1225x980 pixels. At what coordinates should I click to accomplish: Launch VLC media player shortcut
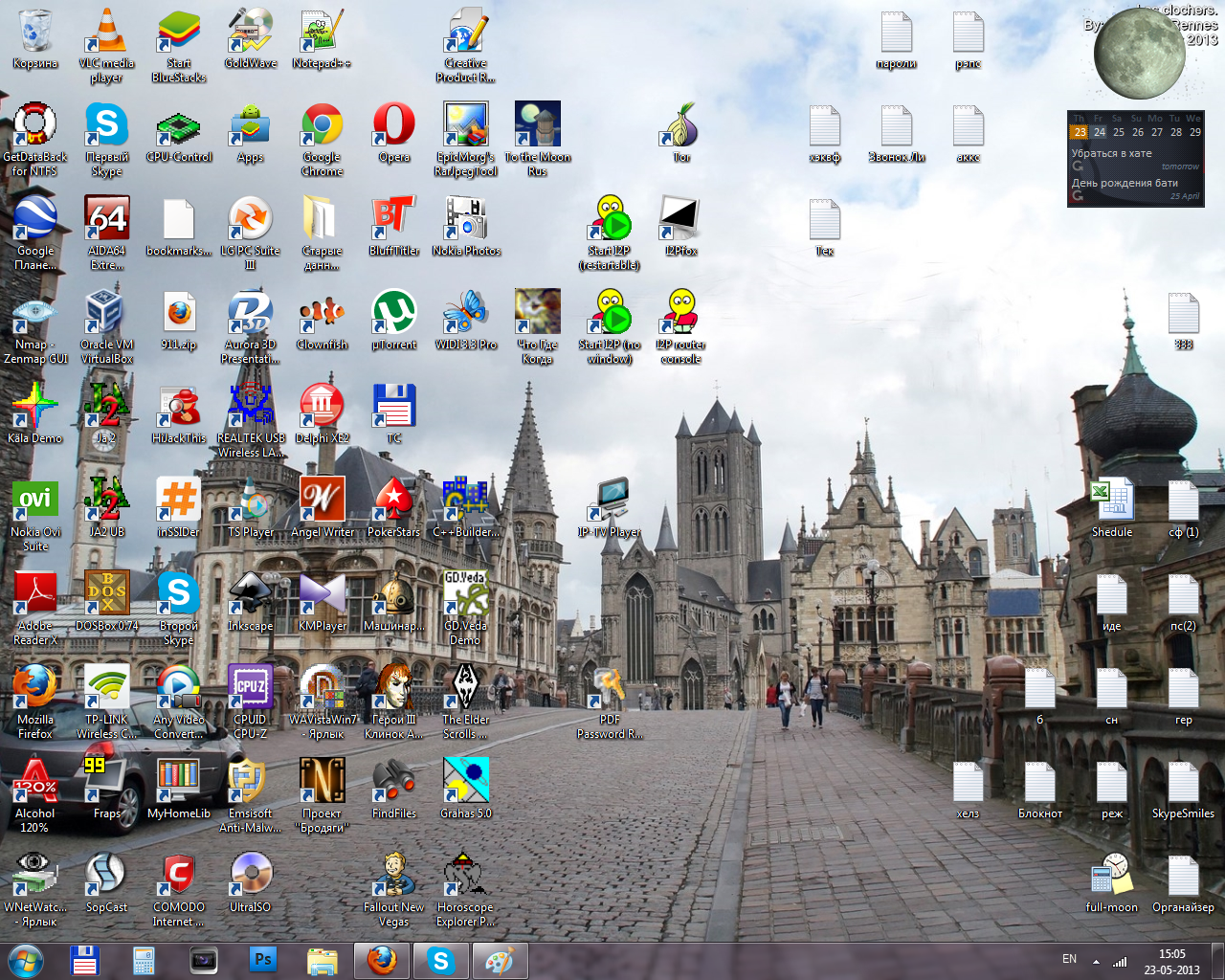pyautogui.click(x=106, y=45)
